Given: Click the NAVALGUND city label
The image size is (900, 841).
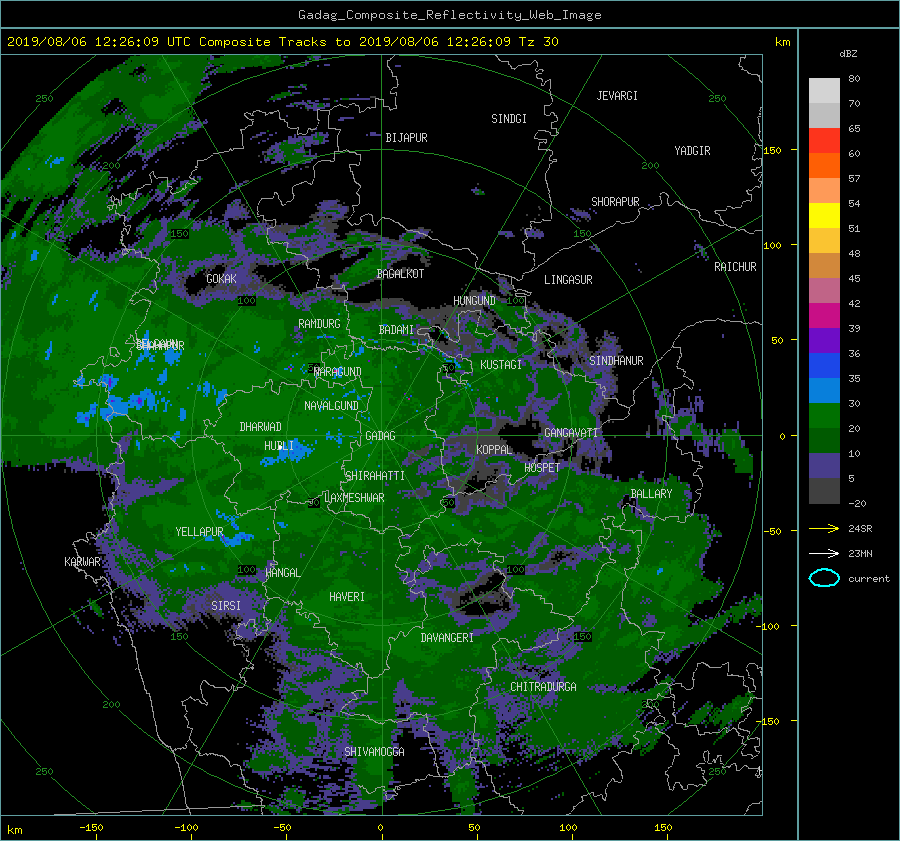Looking at the screenshot, I should (331, 406).
